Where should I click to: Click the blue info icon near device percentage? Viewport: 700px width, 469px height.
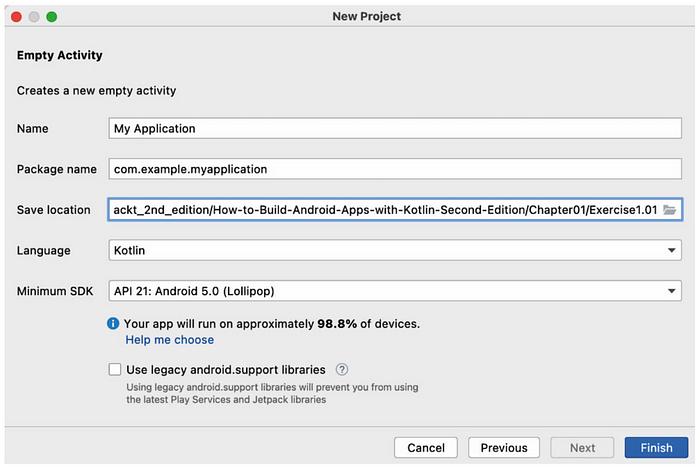coord(115,324)
